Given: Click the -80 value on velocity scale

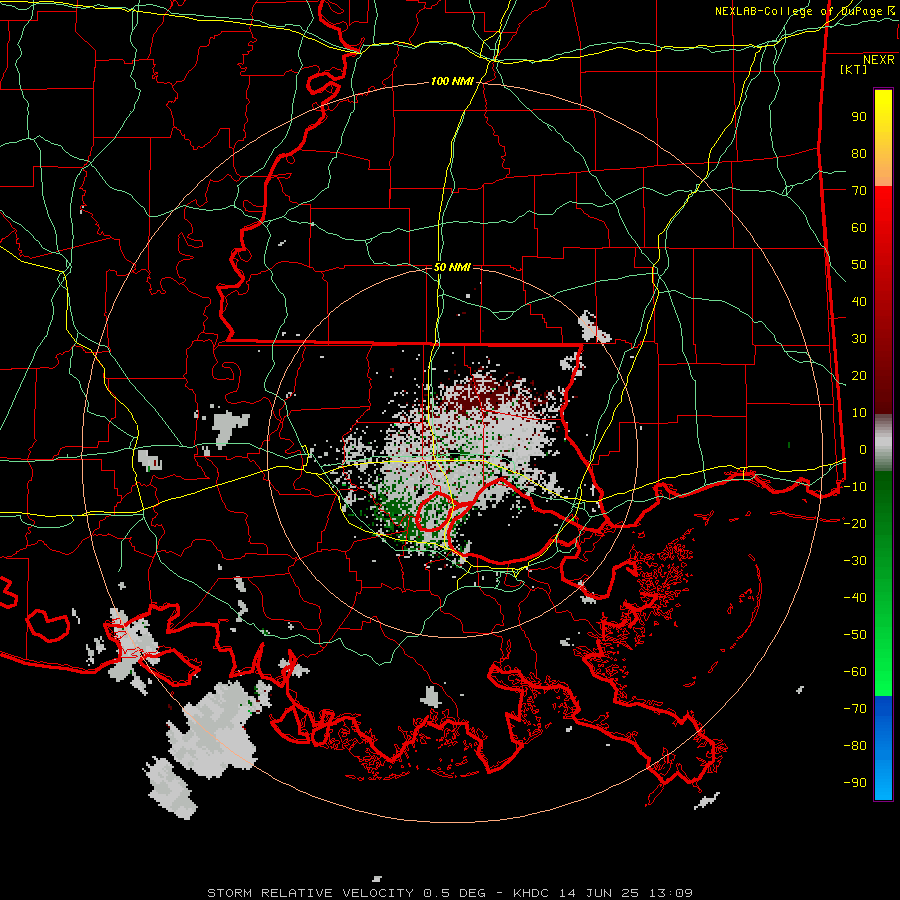Looking at the screenshot, I should (x=855, y=746).
